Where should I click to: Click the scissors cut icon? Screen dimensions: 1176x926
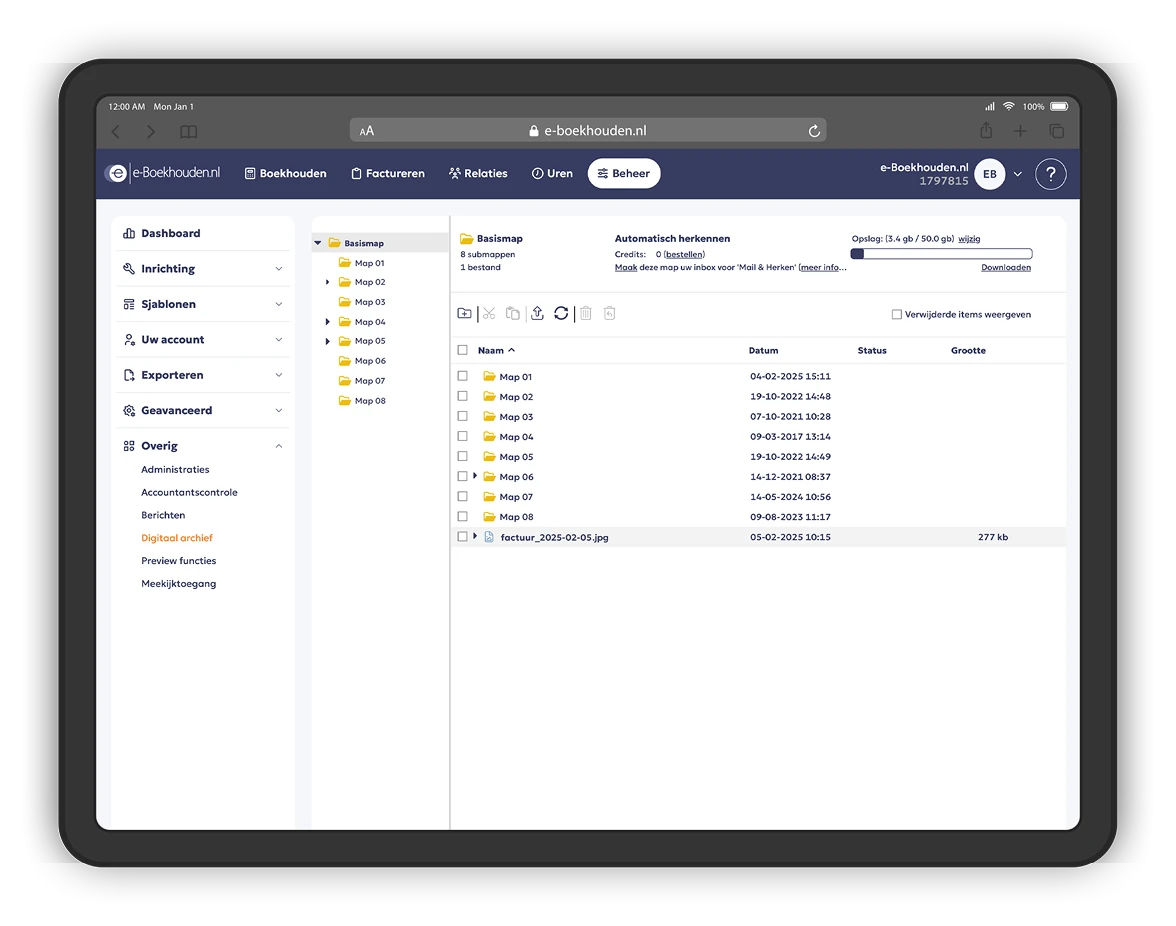[x=489, y=313]
